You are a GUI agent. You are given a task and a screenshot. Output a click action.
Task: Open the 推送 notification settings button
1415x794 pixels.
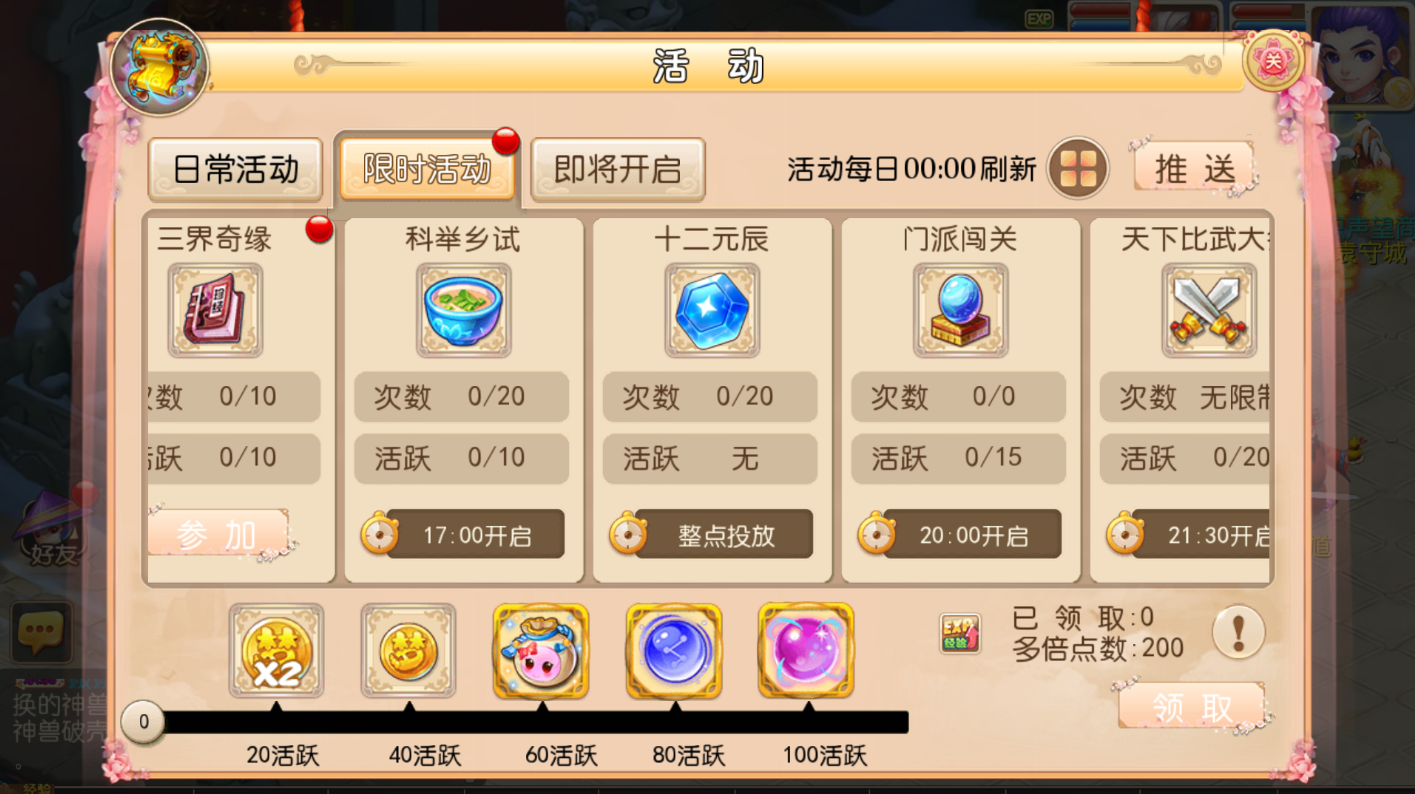pos(1194,168)
